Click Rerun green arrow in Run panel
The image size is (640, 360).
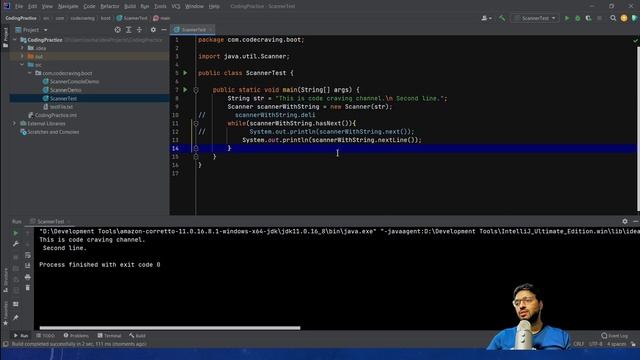16,233
